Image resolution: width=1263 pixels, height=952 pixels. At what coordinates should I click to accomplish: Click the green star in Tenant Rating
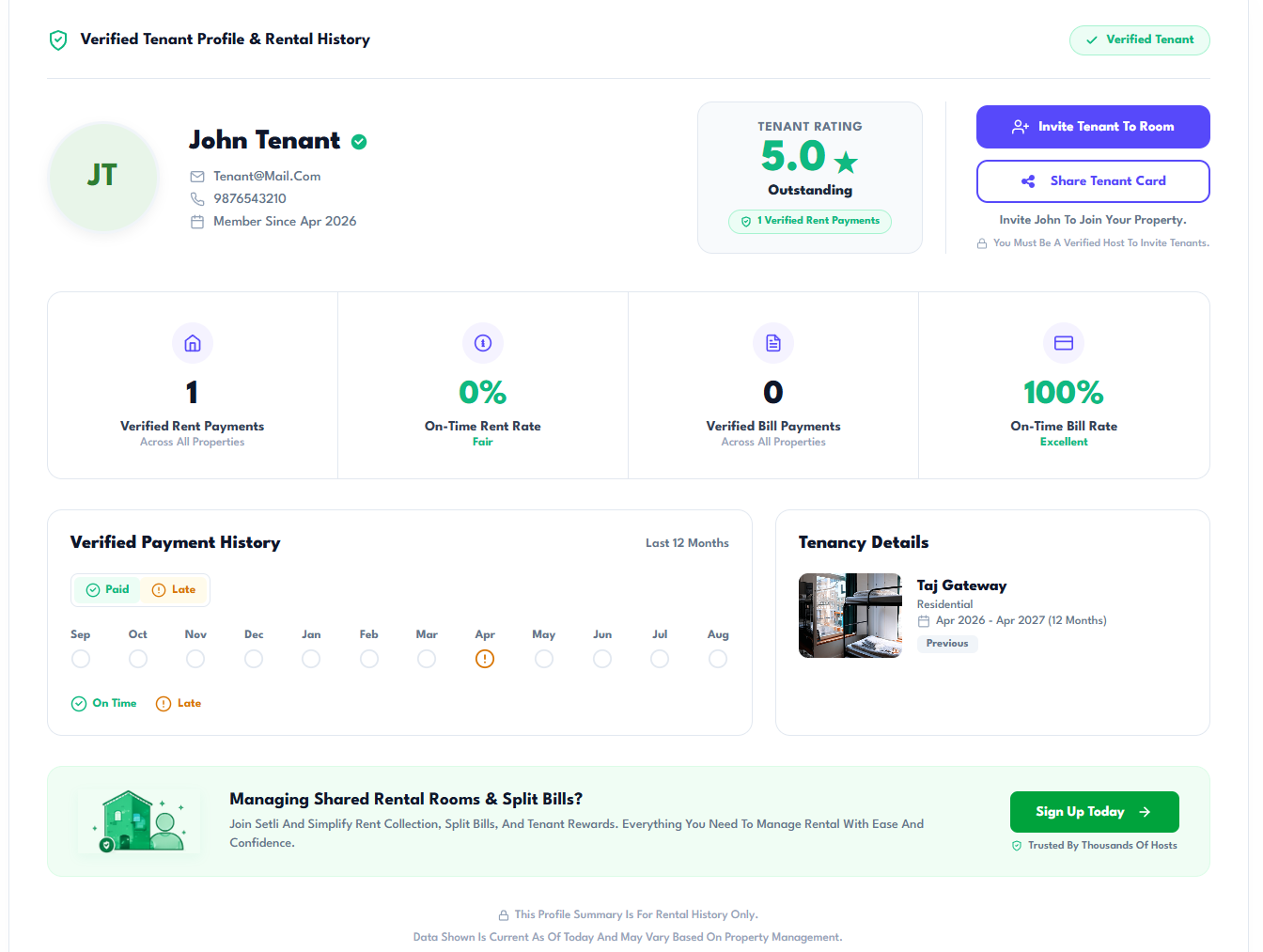pos(846,163)
